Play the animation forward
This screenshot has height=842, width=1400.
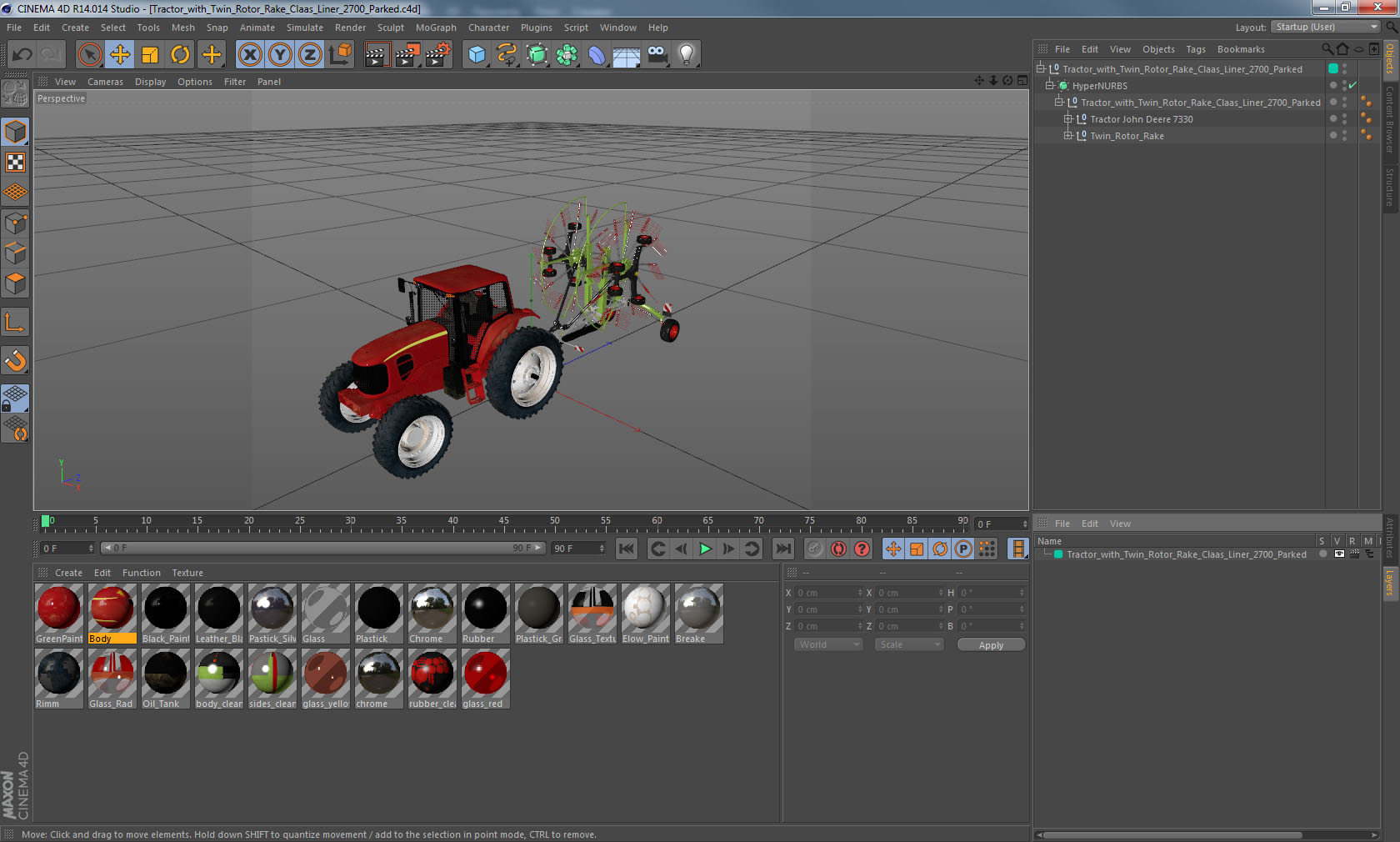705,549
